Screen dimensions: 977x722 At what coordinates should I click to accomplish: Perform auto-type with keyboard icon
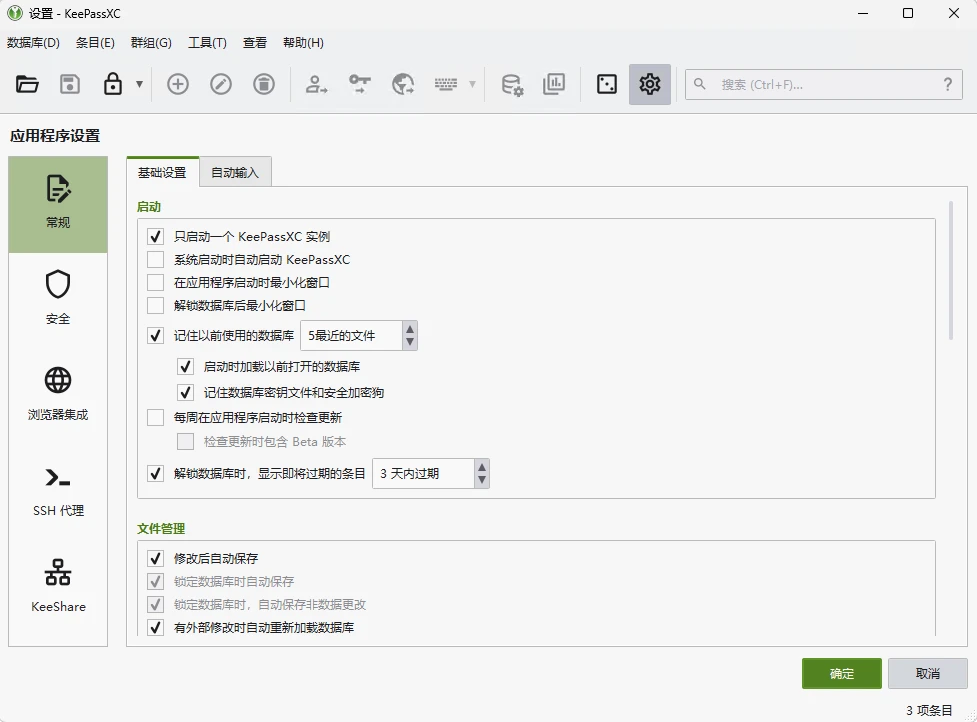click(x=446, y=84)
